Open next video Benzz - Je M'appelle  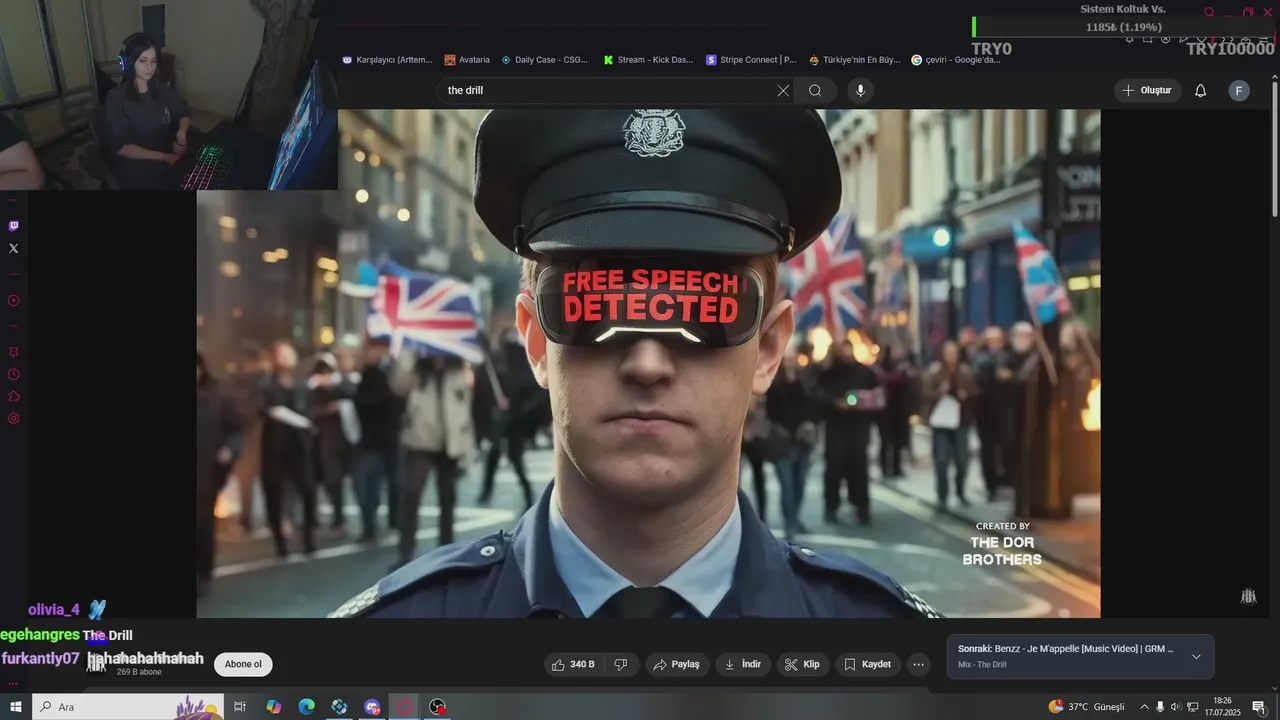coord(1066,649)
